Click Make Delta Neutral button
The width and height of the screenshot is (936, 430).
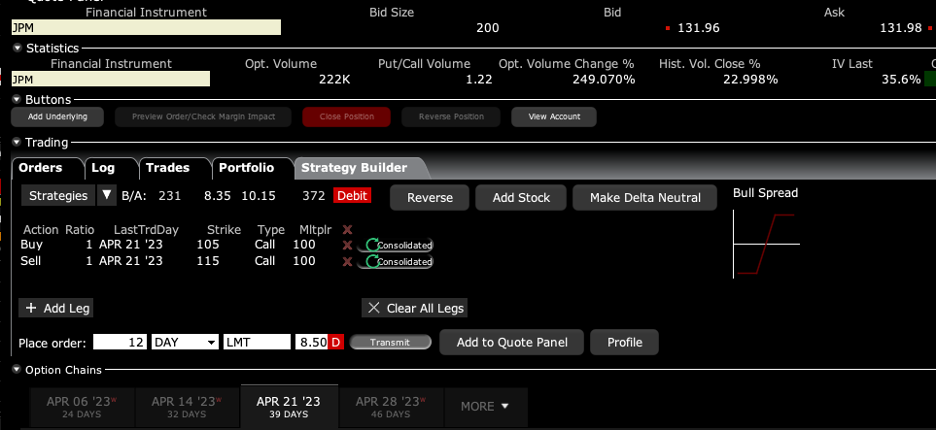tap(645, 198)
